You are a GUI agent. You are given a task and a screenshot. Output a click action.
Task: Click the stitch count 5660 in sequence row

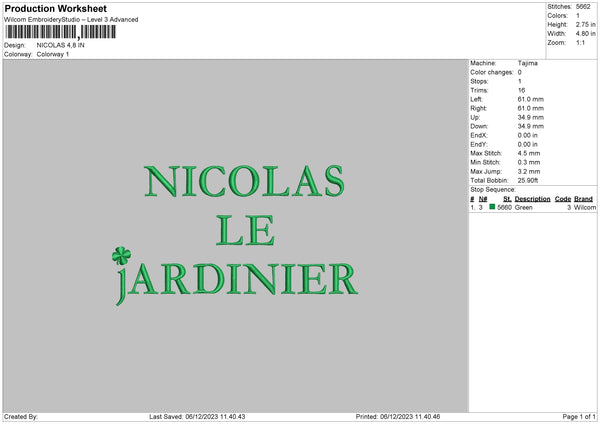point(504,207)
